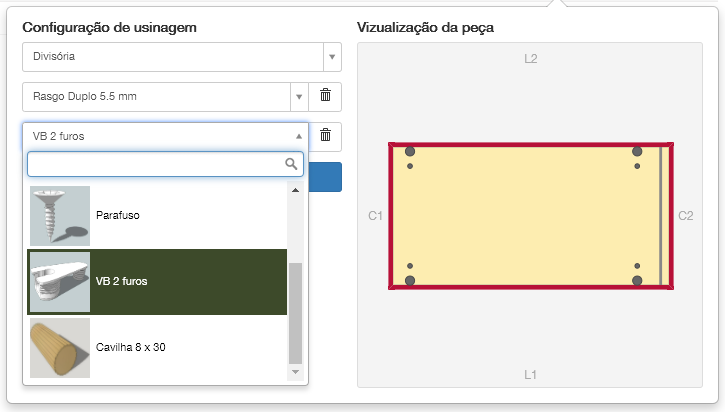725x412 pixels.
Task: Focus the dropdown search field
Action: (x=155, y=164)
